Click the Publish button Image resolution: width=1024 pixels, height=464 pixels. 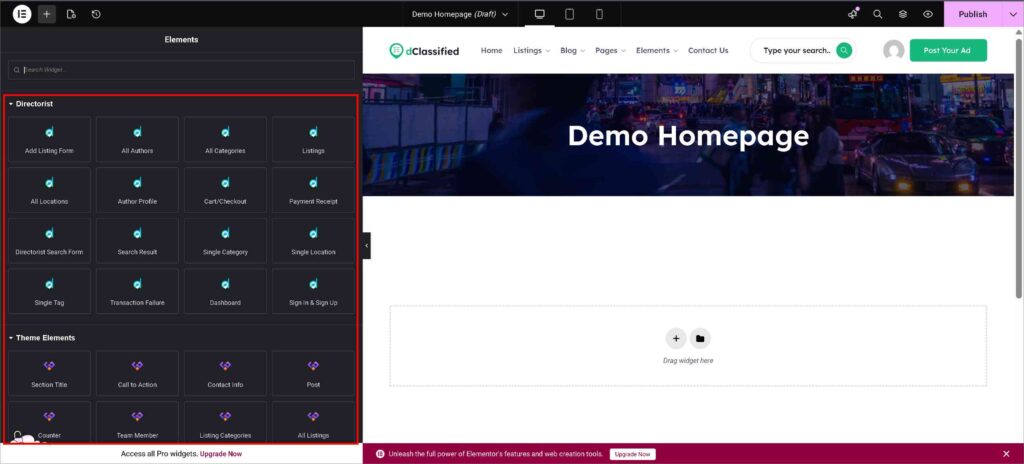[972, 14]
